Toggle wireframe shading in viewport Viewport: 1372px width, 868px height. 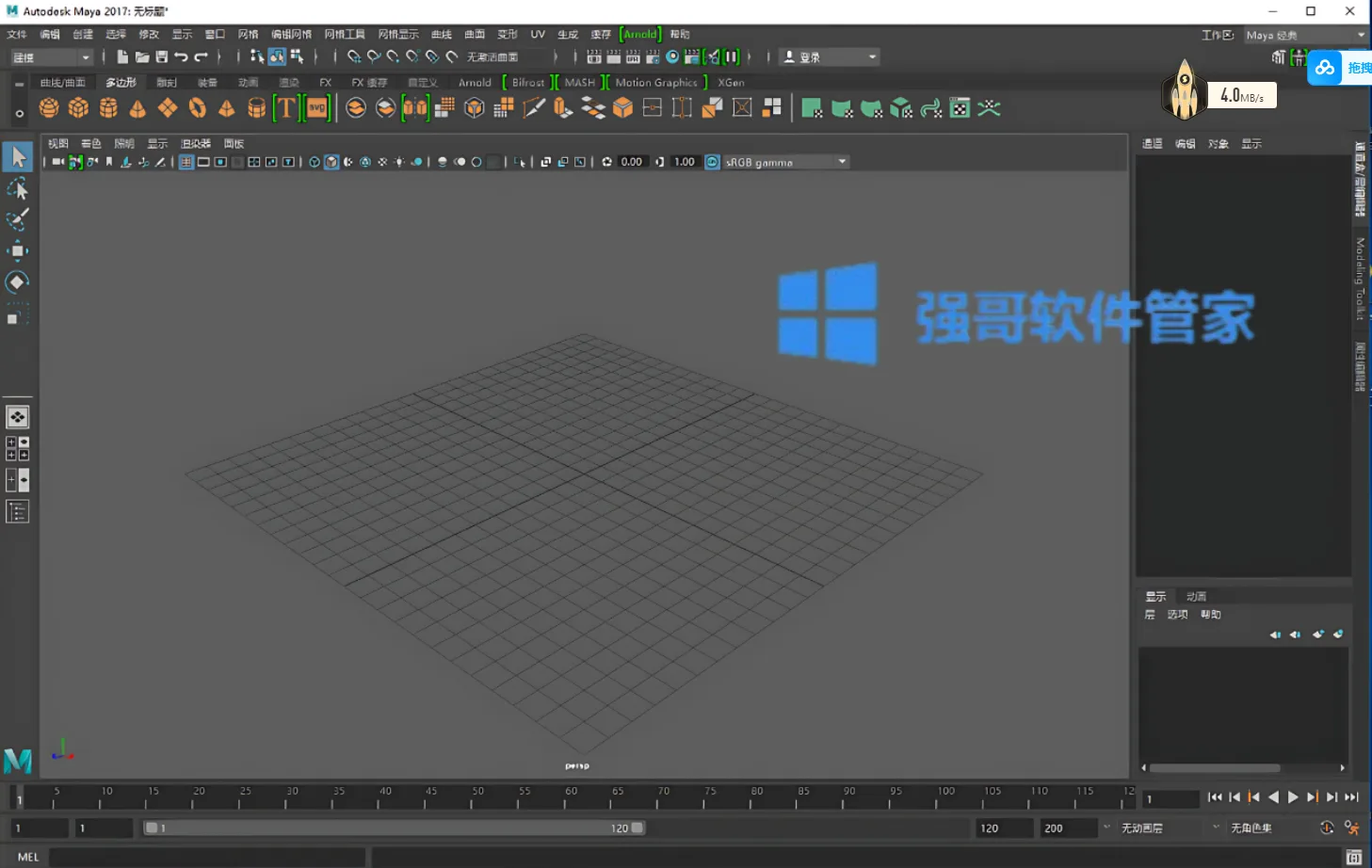[x=315, y=162]
